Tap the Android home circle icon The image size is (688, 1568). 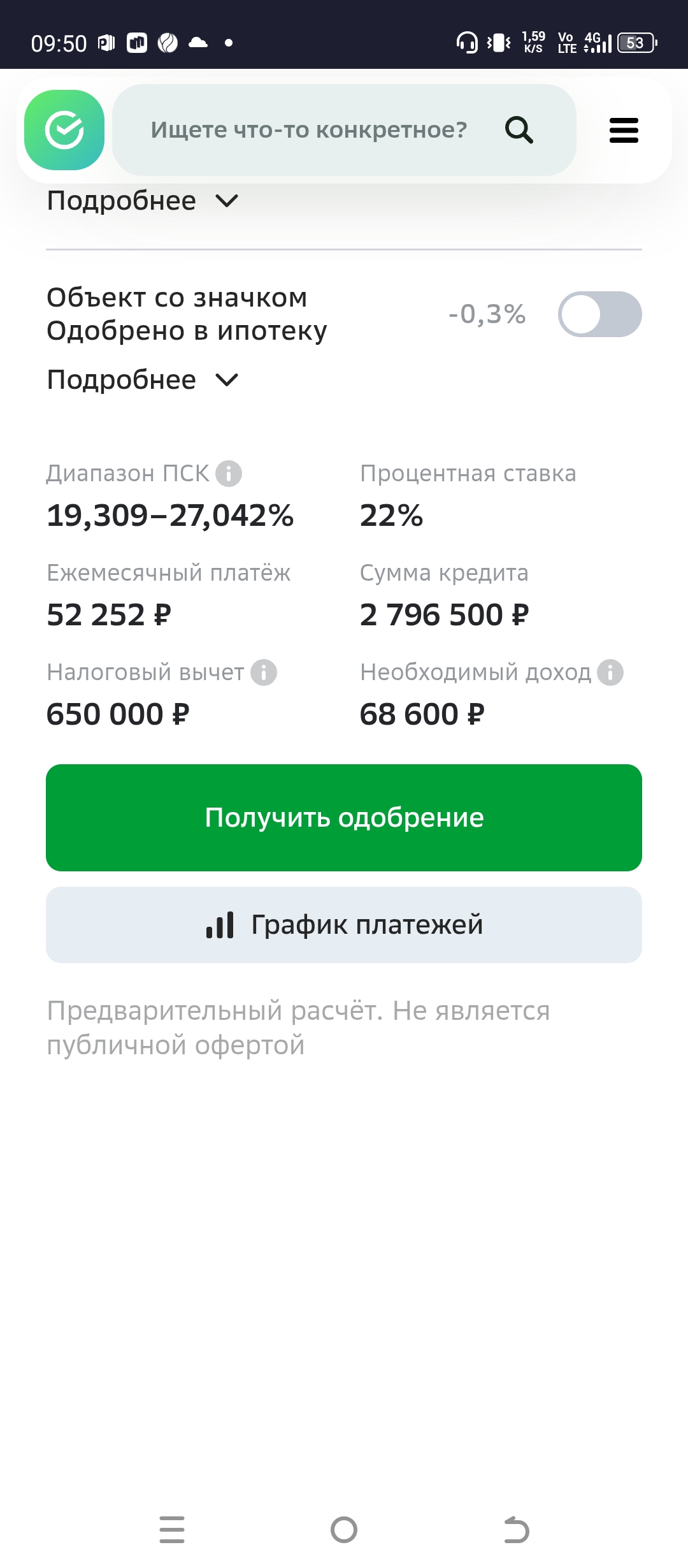(344, 1530)
